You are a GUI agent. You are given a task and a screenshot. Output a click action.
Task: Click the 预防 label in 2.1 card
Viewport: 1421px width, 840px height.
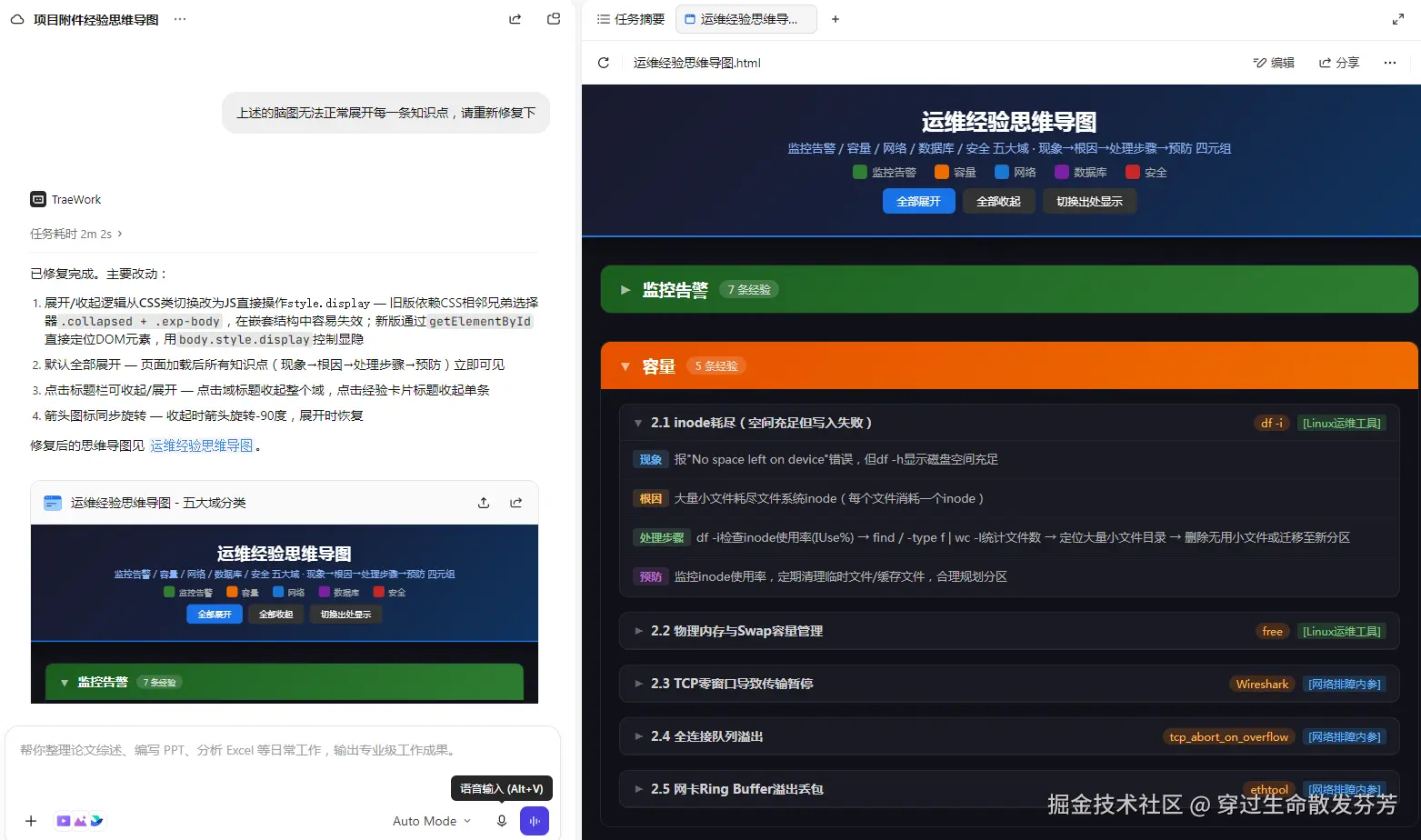point(651,576)
